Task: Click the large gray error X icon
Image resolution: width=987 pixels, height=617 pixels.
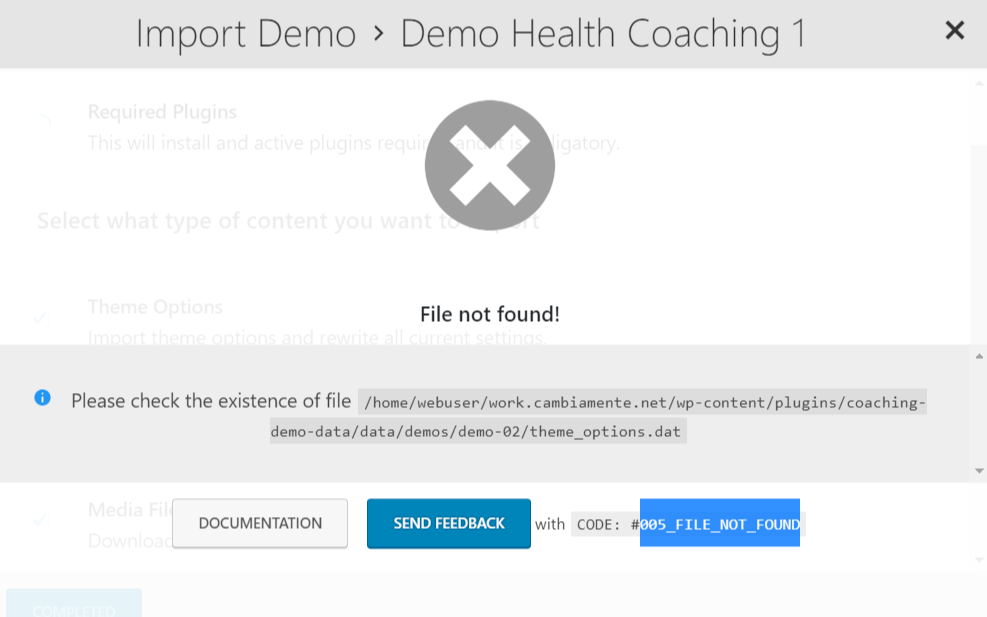Action: click(490, 165)
